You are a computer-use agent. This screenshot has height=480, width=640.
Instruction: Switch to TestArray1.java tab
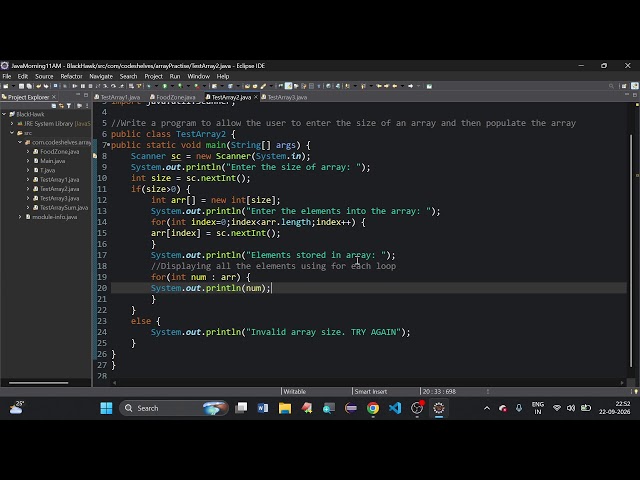(117, 97)
